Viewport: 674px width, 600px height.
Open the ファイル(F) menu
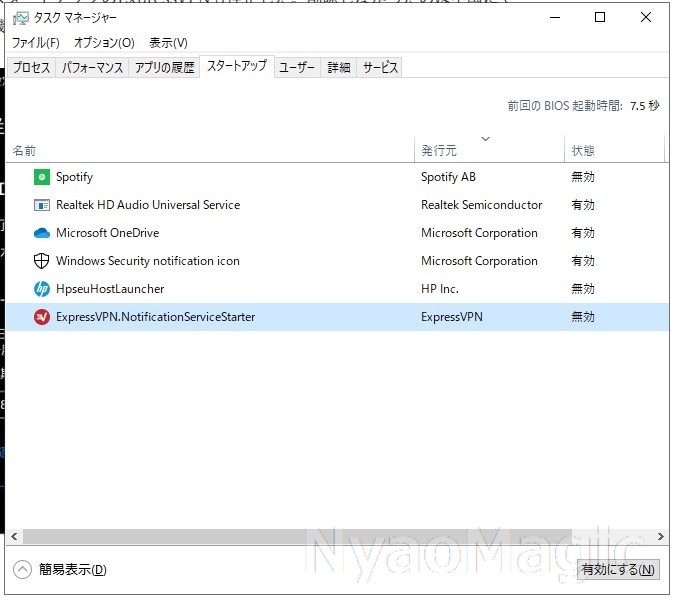36,43
